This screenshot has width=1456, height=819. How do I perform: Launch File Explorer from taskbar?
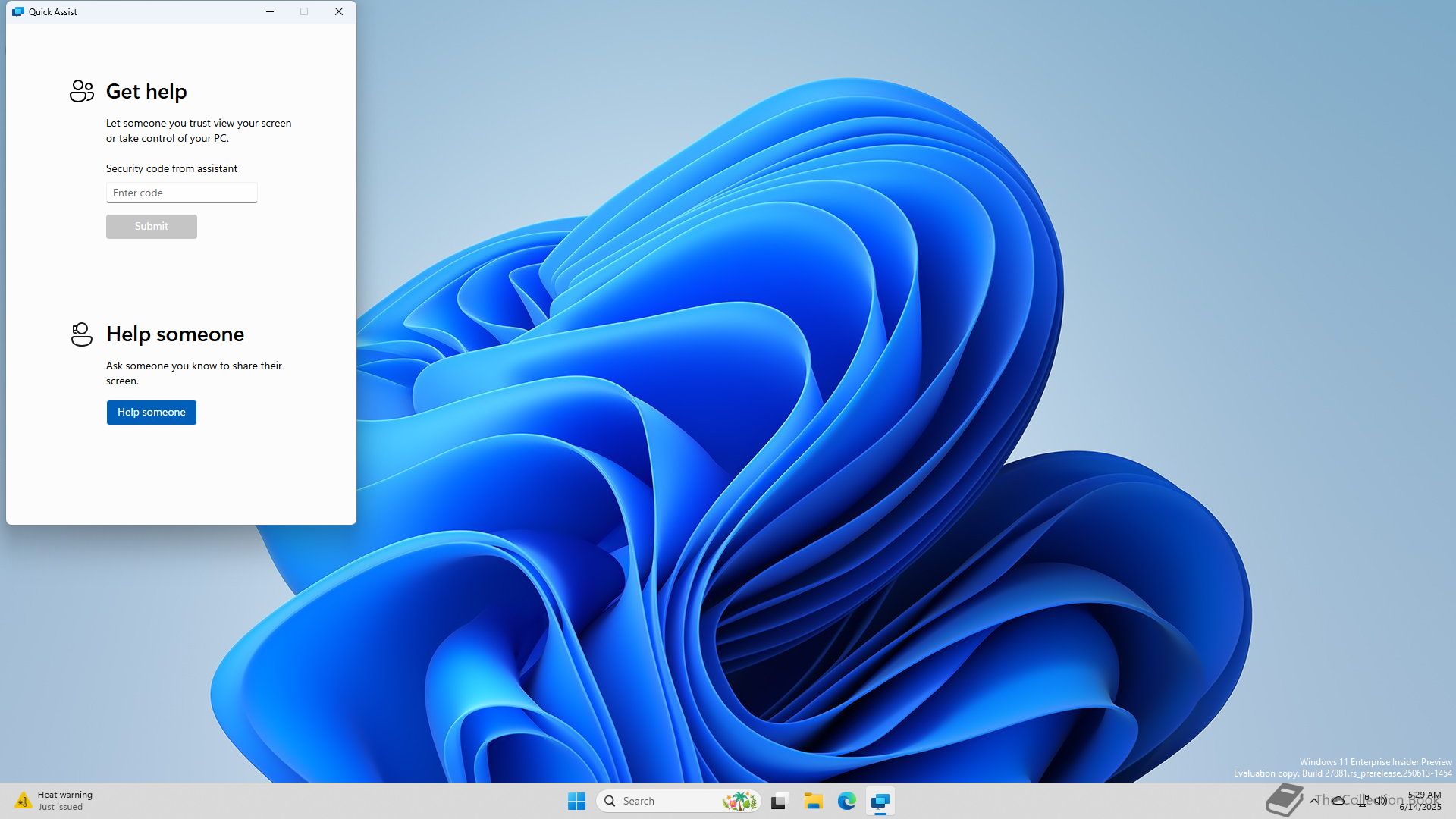813,801
